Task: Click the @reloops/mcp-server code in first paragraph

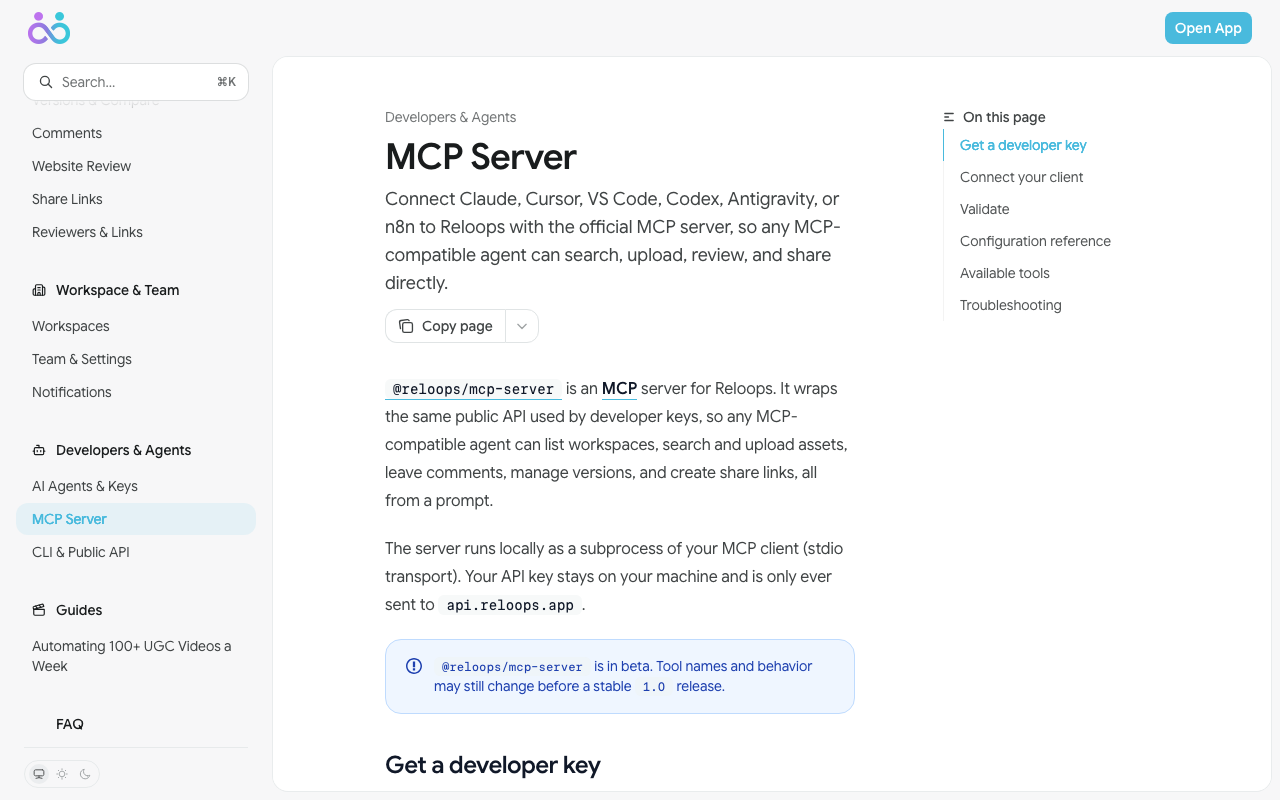Action: (x=473, y=389)
